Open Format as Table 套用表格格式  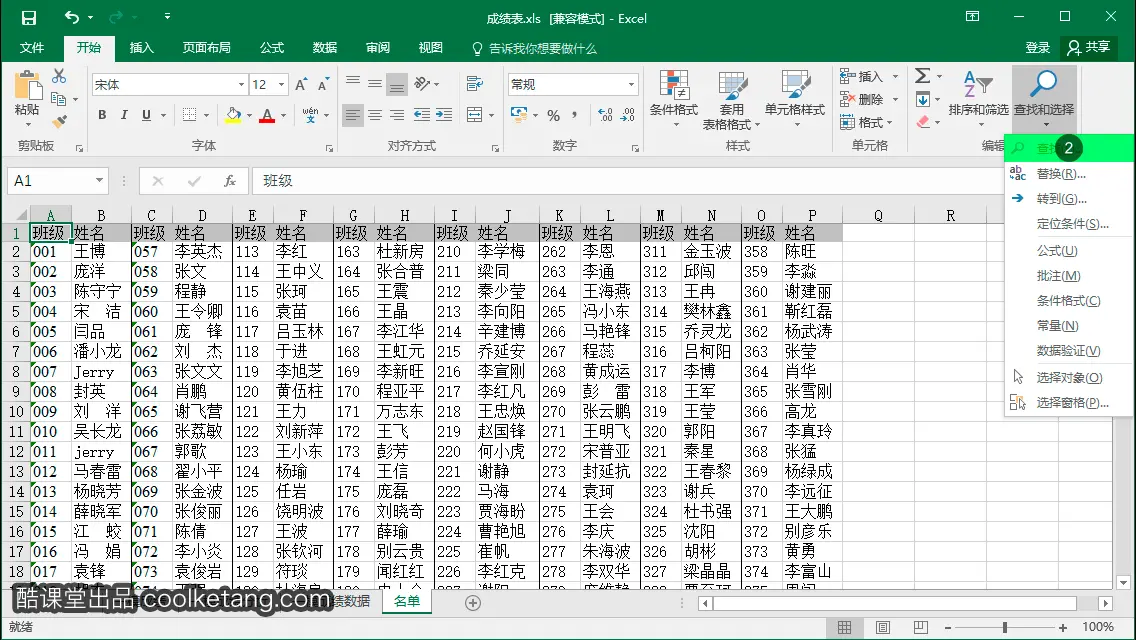click(732, 100)
